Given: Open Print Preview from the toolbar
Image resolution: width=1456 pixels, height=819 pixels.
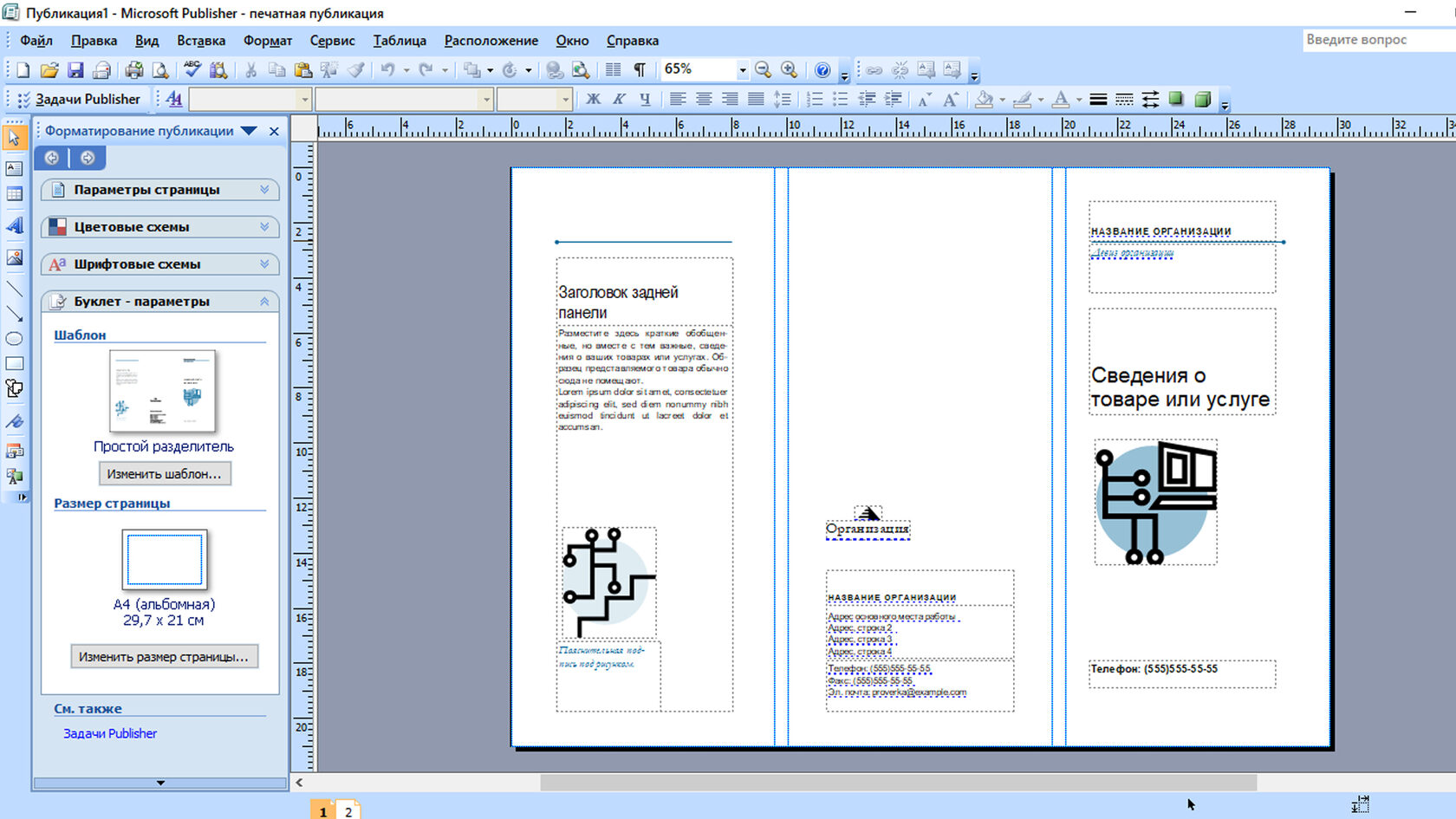Looking at the screenshot, I should click(x=160, y=70).
